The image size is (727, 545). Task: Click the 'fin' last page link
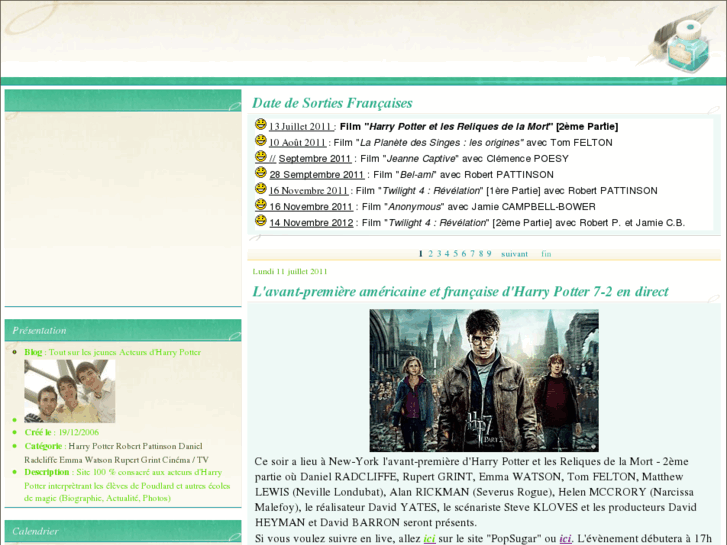tap(546, 254)
